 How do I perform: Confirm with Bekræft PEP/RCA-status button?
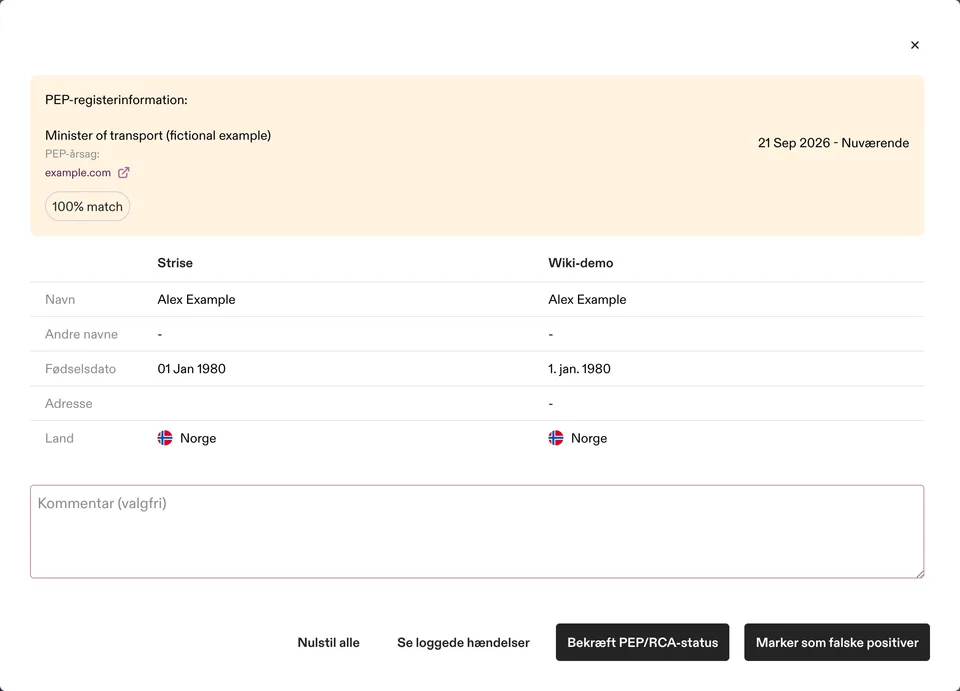(642, 642)
